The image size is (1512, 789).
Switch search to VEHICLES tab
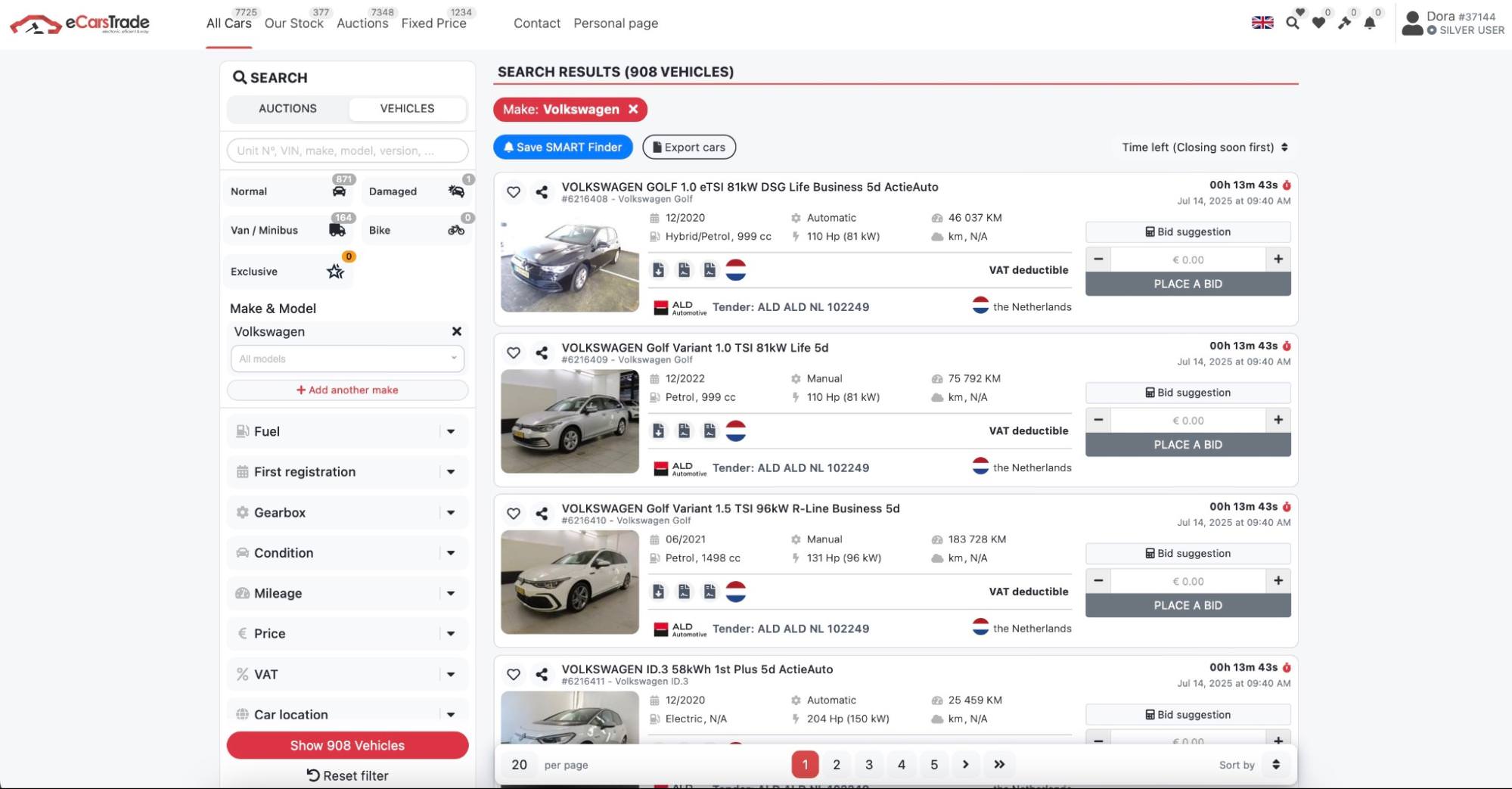click(x=407, y=109)
